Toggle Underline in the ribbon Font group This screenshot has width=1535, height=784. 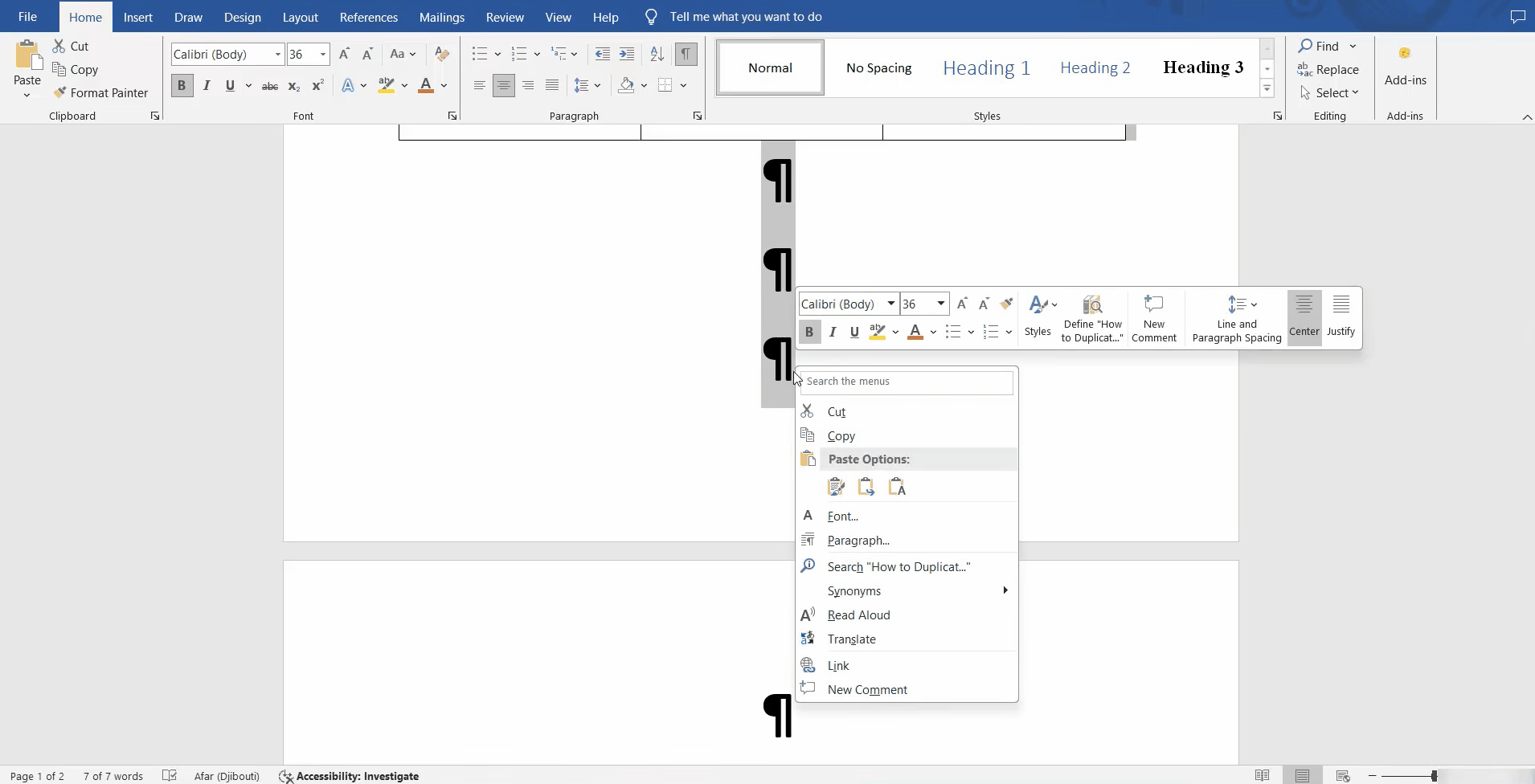[x=231, y=85]
